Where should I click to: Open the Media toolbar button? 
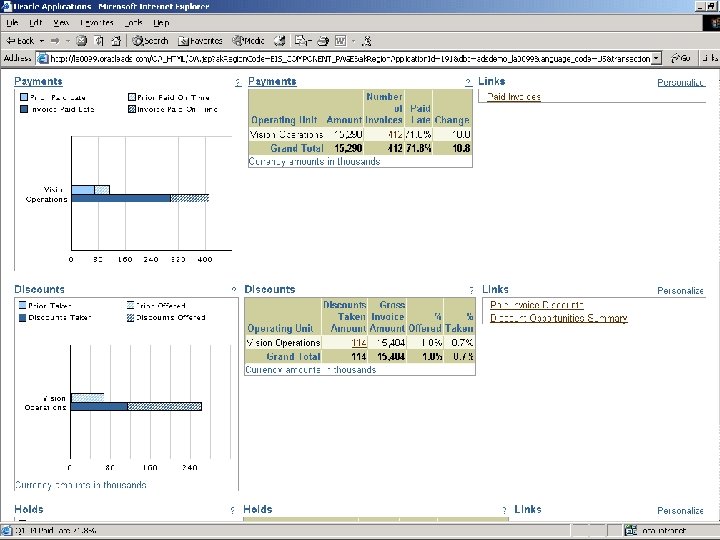[248, 41]
